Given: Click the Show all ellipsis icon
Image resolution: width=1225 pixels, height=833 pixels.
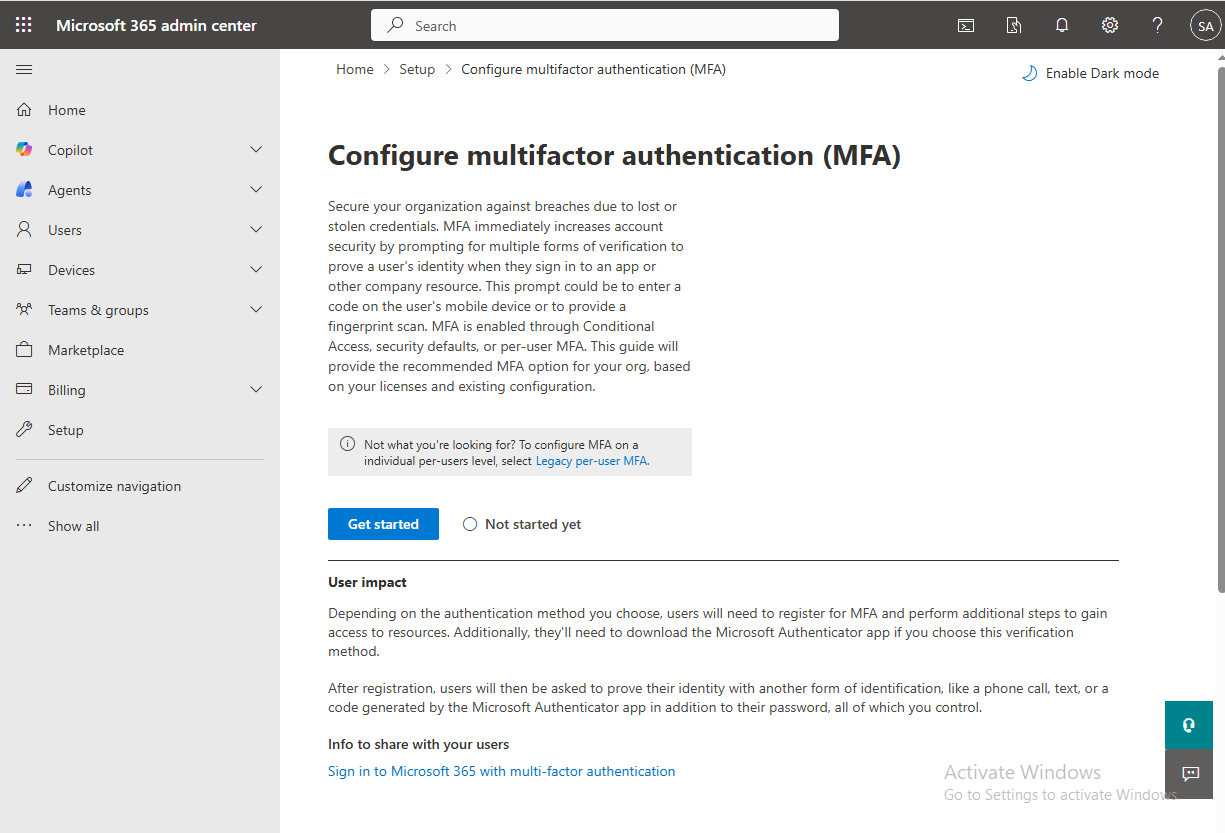Looking at the screenshot, I should pyautogui.click(x=24, y=526).
